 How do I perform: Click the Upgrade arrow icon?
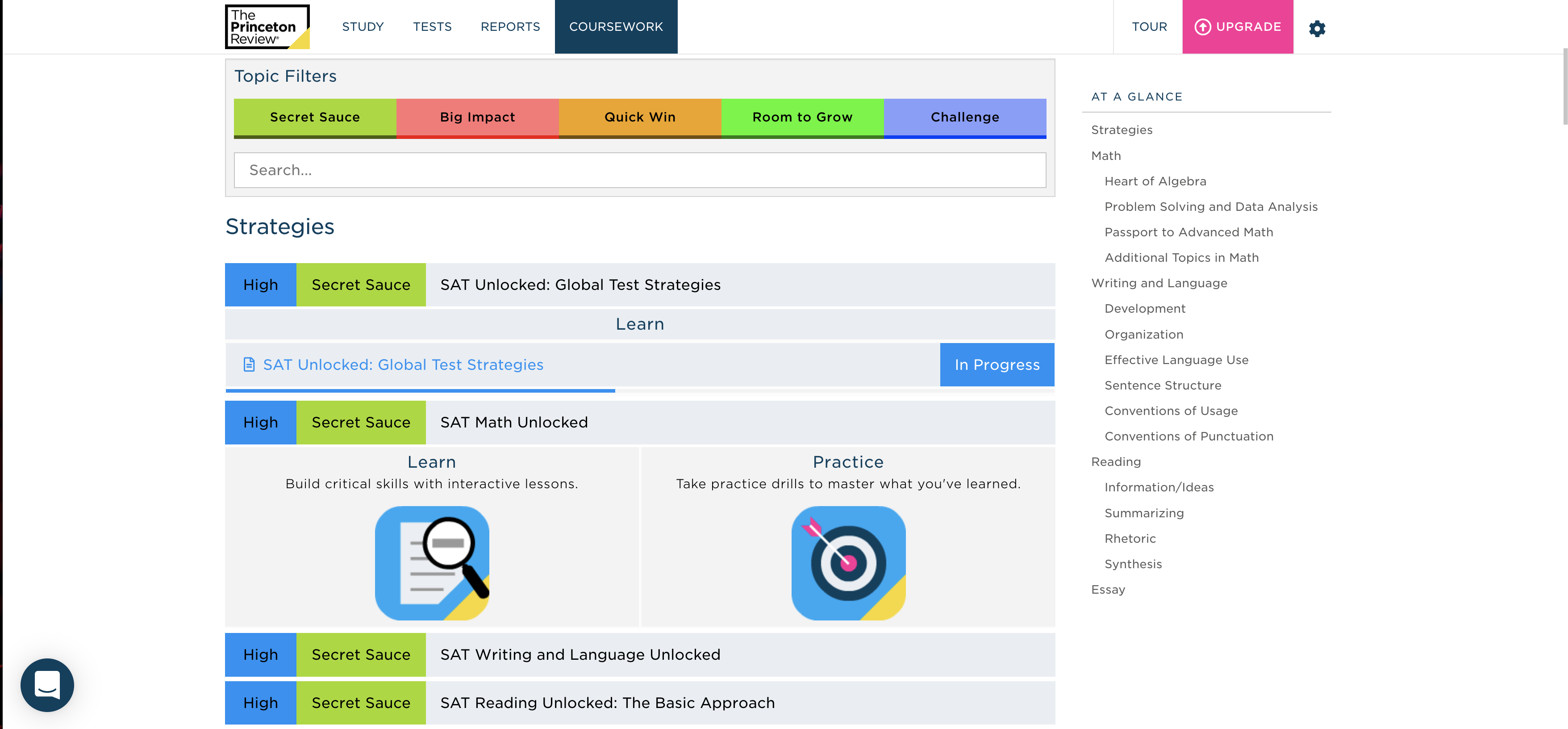(1202, 27)
